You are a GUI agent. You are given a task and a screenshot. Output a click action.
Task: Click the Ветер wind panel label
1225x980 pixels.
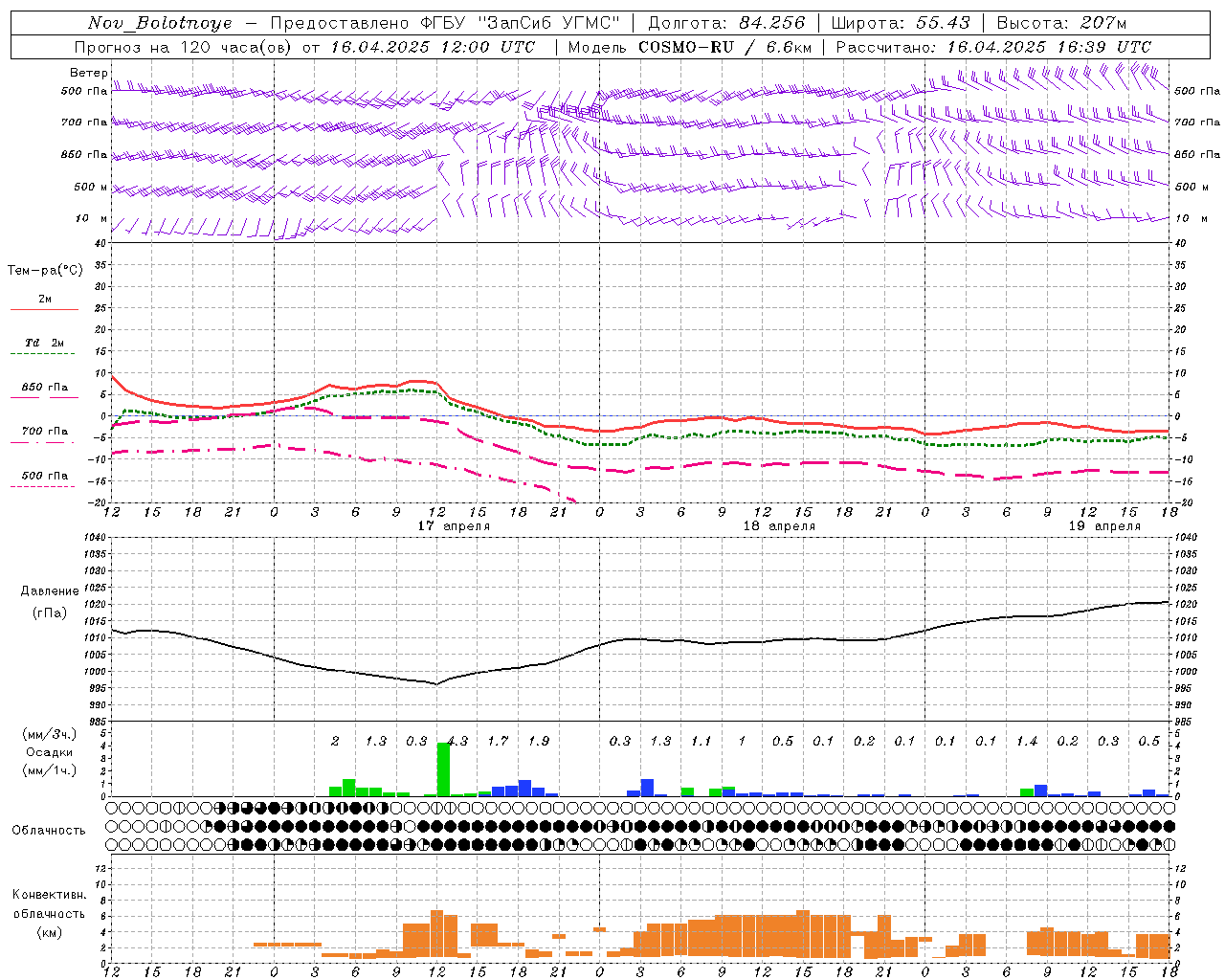pos(88,73)
